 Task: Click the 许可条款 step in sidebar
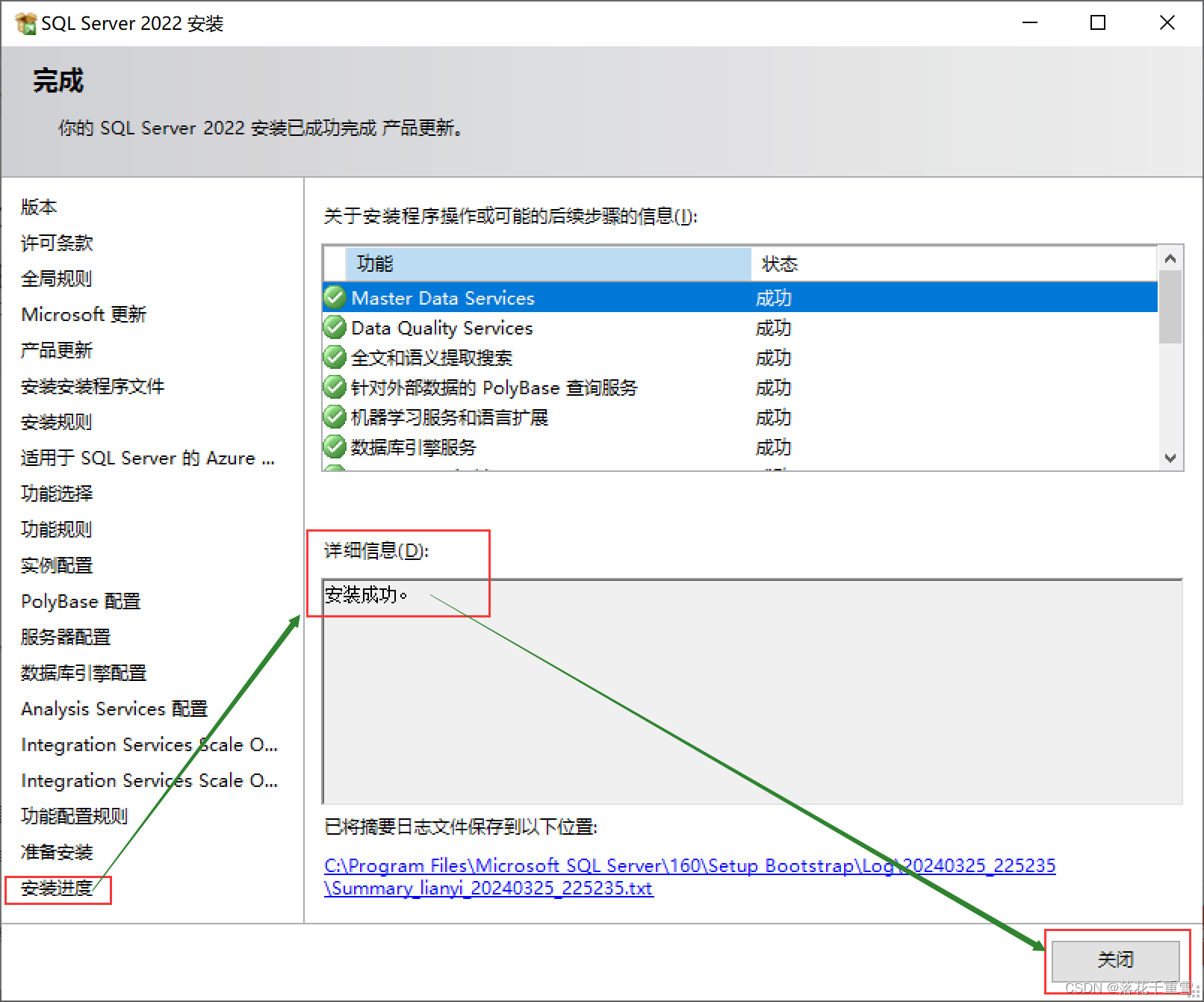(x=57, y=243)
